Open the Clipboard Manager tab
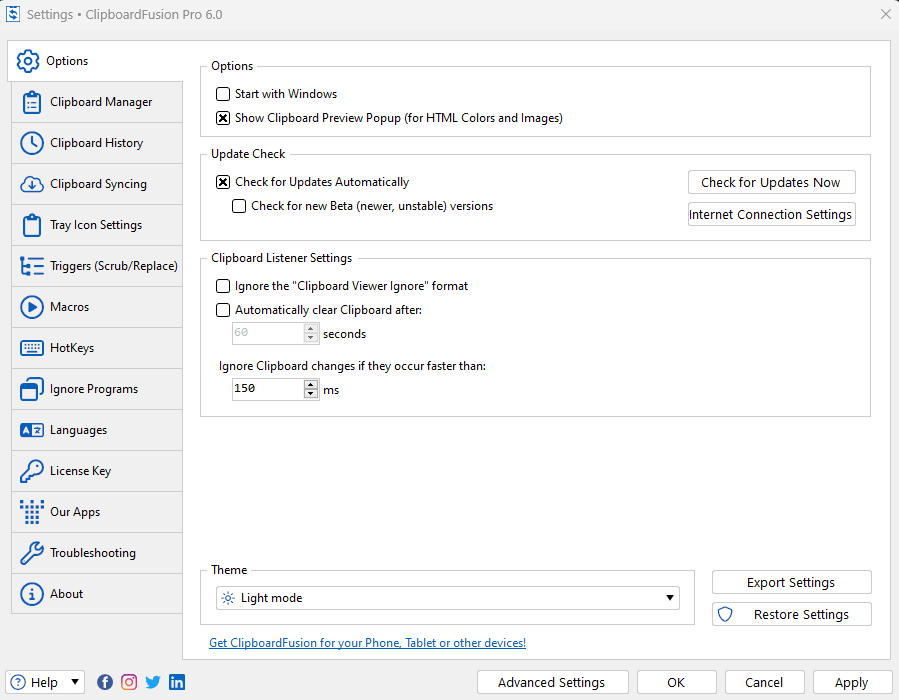Viewport: 899px width, 700px height. tap(97, 102)
